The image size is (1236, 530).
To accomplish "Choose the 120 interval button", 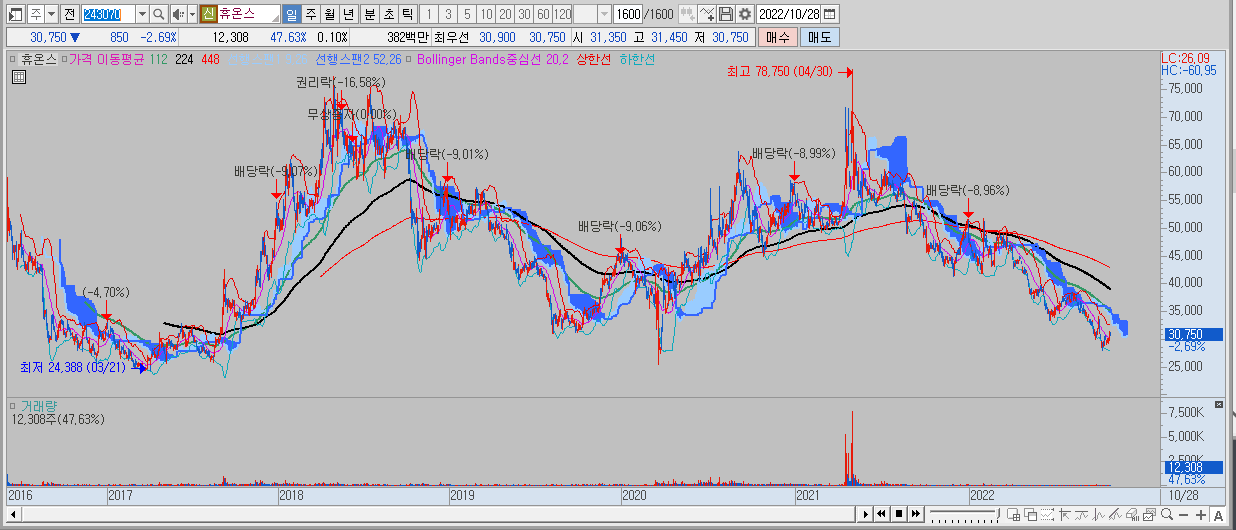I will coord(563,14).
